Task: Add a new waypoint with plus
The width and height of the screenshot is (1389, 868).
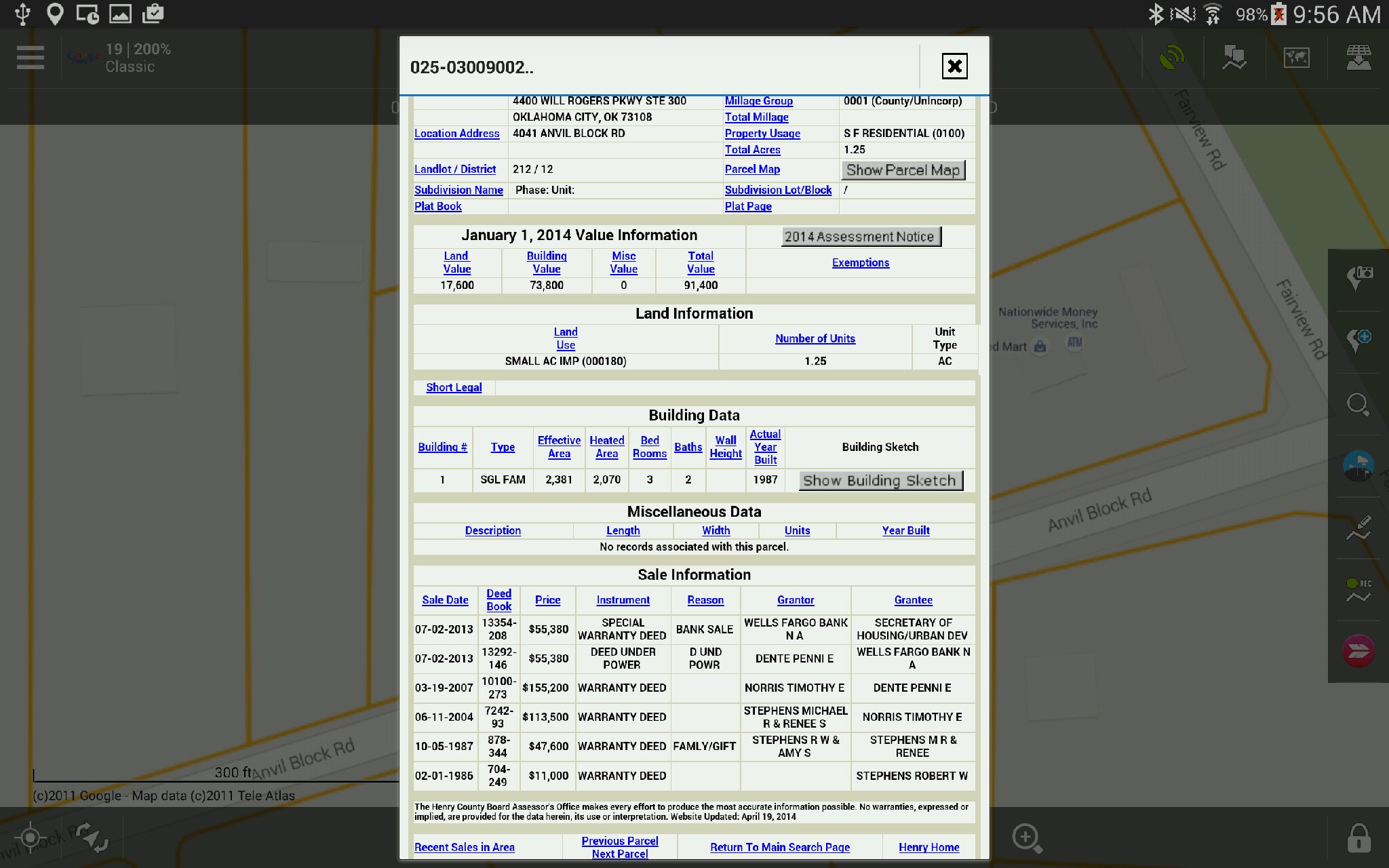Action: click(1358, 340)
